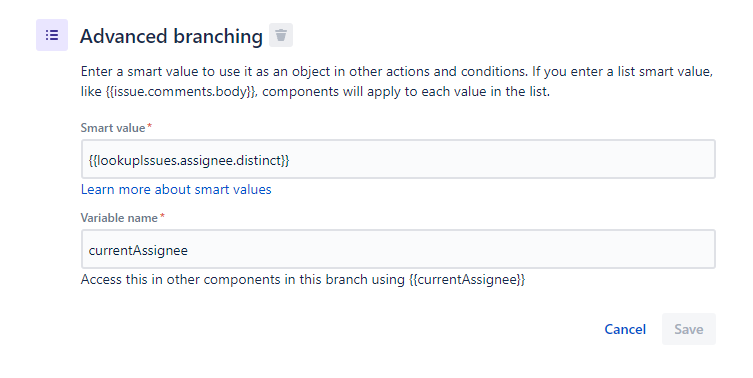
Task: Delete the branch using the trash icon
Action: (281, 35)
